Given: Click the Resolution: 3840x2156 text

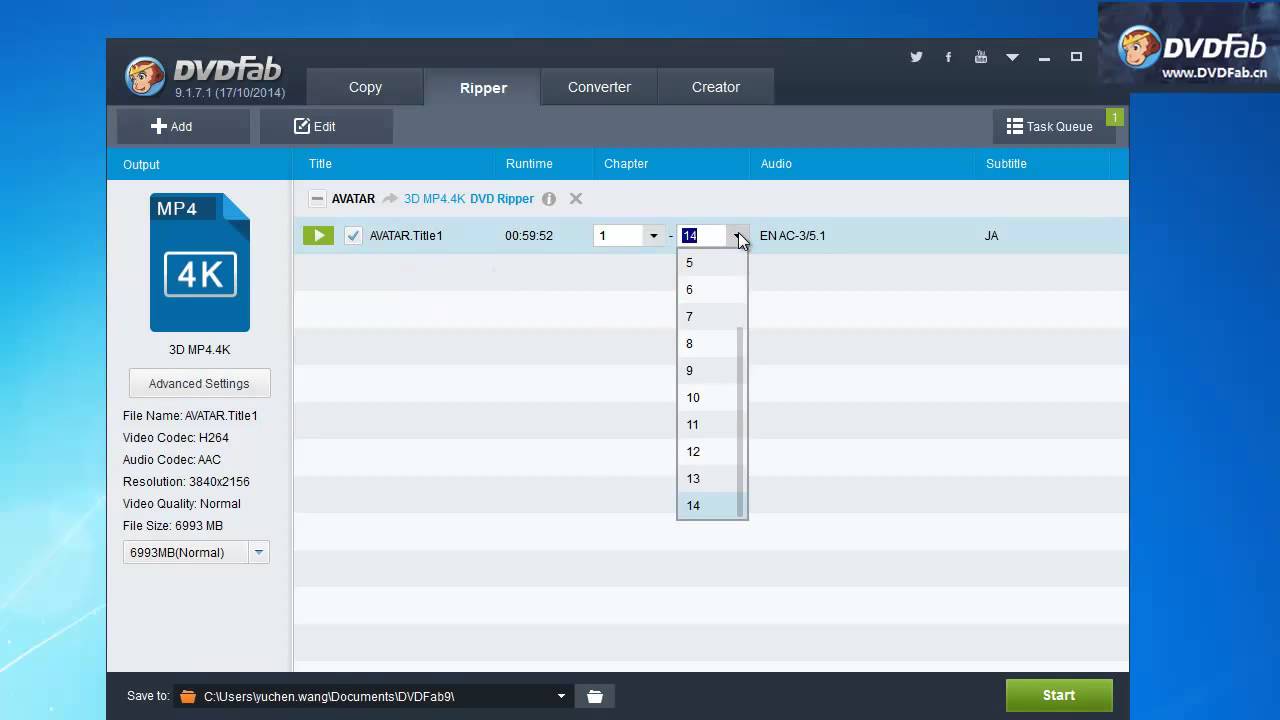Looking at the screenshot, I should pyautogui.click(x=186, y=482).
